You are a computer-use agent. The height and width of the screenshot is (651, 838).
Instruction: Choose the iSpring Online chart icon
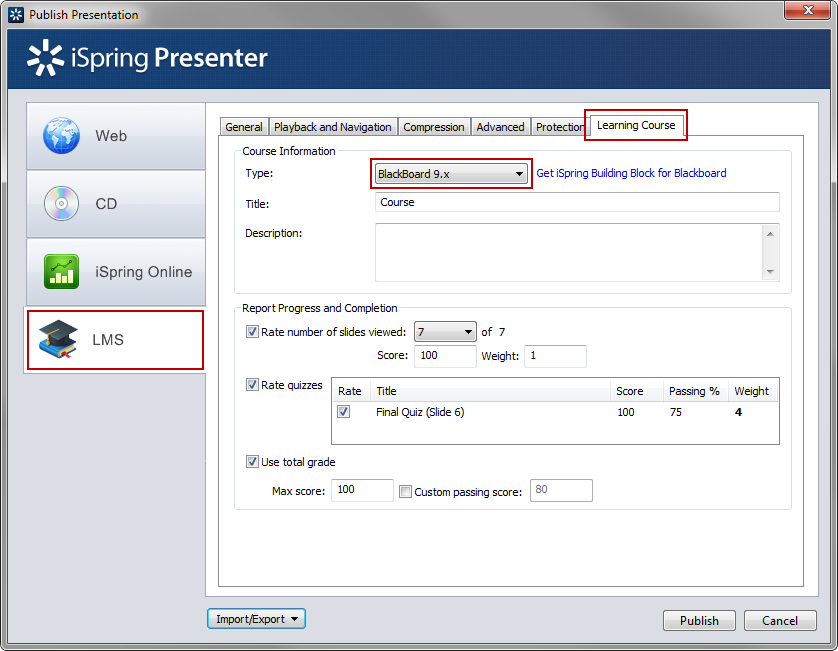click(61, 272)
